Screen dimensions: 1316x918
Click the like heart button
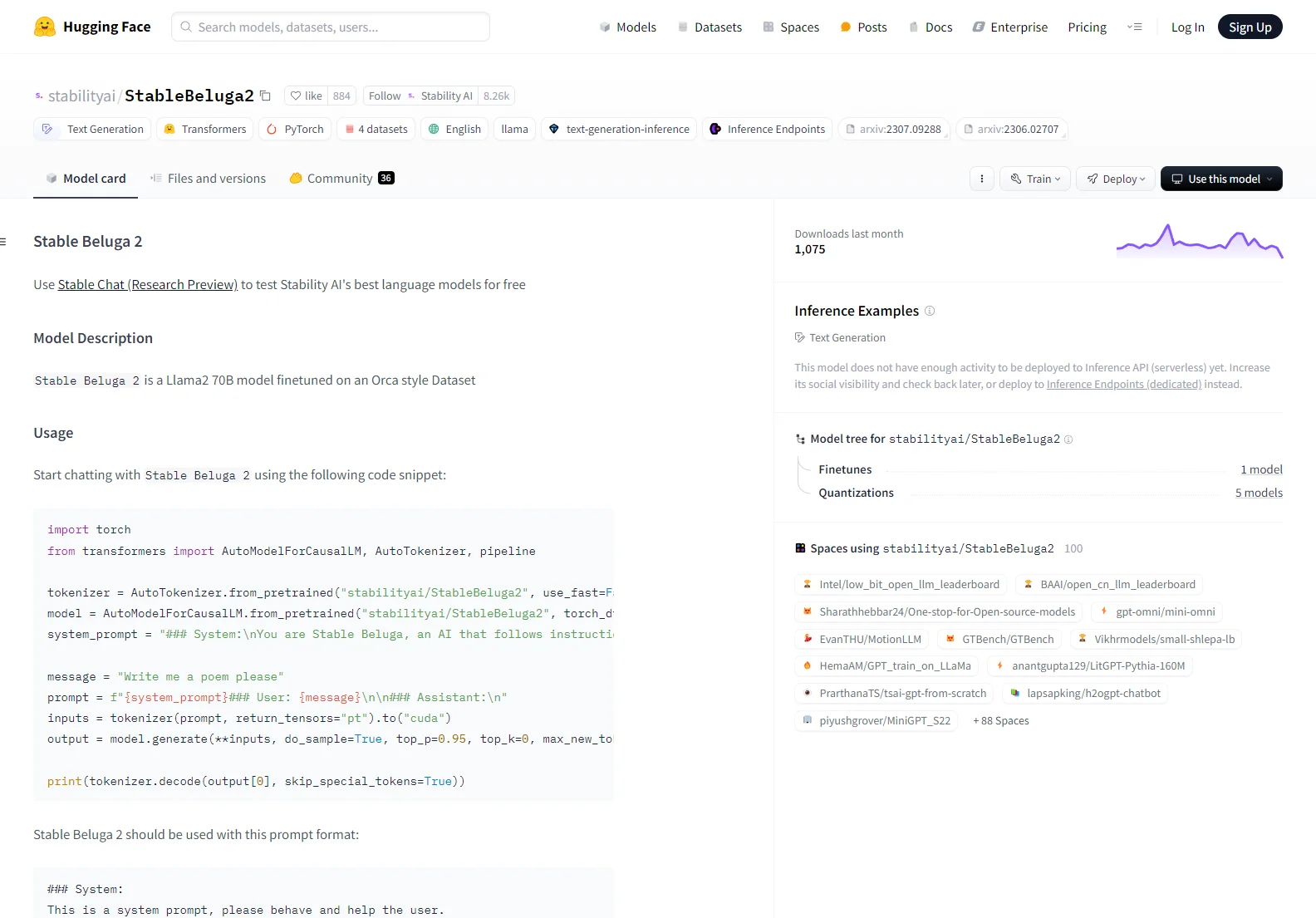click(306, 96)
